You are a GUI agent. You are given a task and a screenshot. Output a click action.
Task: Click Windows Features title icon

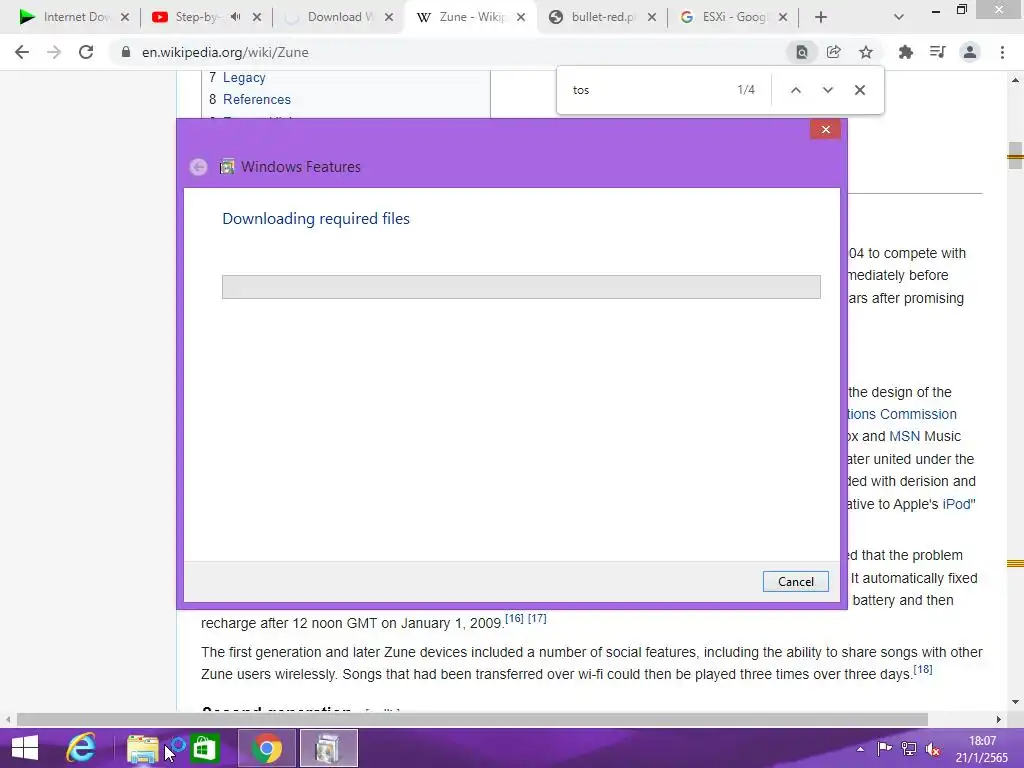[x=227, y=167]
